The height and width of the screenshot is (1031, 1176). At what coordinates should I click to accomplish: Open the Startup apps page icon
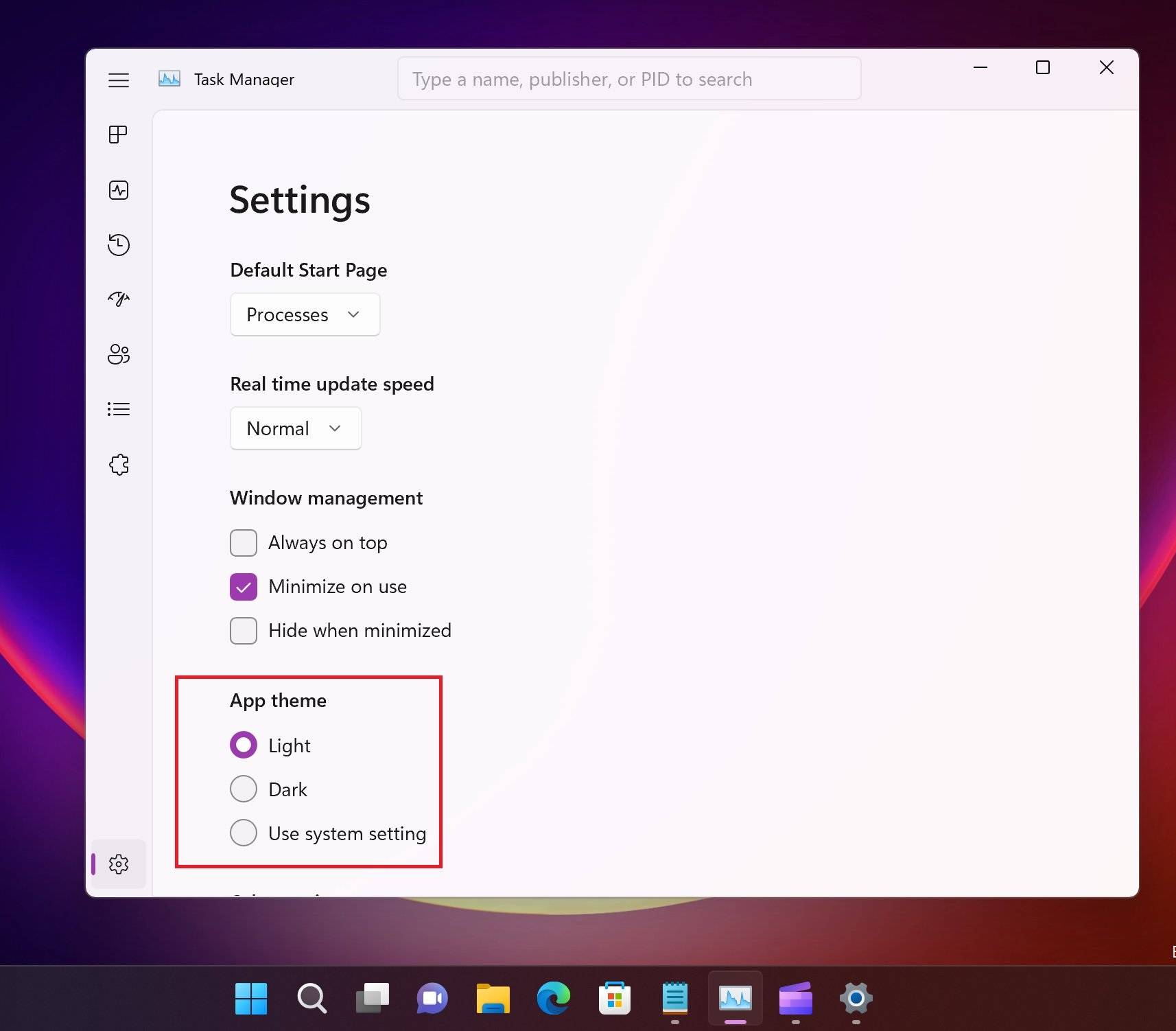point(118,299)
